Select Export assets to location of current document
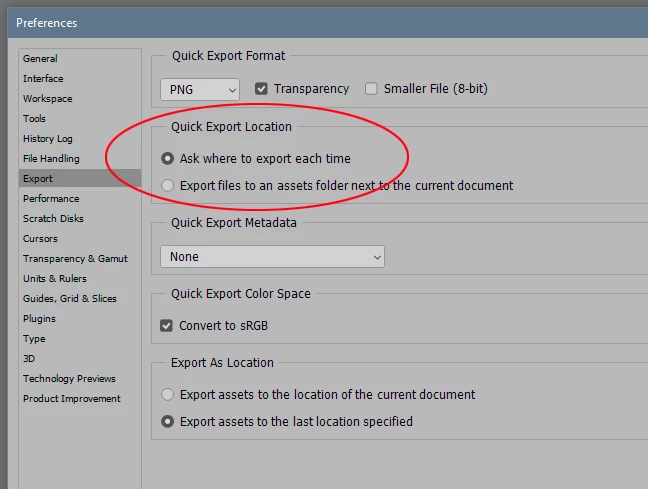 click(x=167, y=394)
